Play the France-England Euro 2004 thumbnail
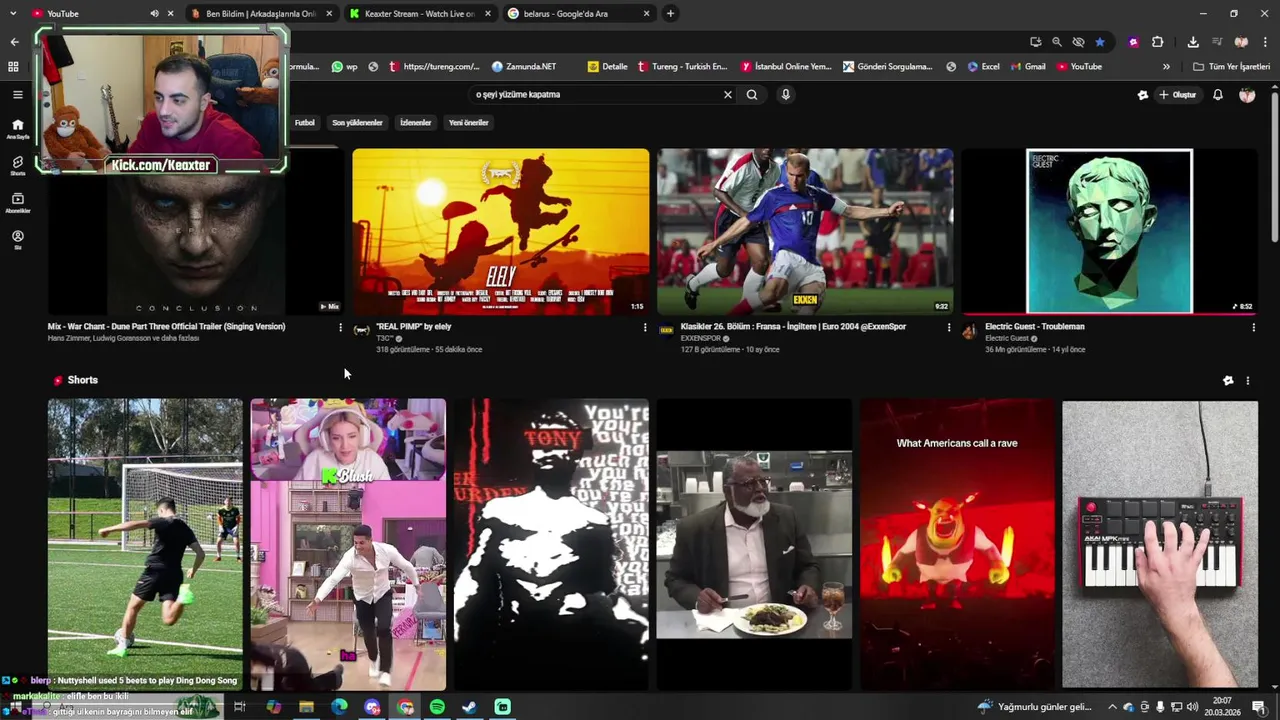This screenshot has width=1280, height=720. pyautogui.click(x=805, y=232)
